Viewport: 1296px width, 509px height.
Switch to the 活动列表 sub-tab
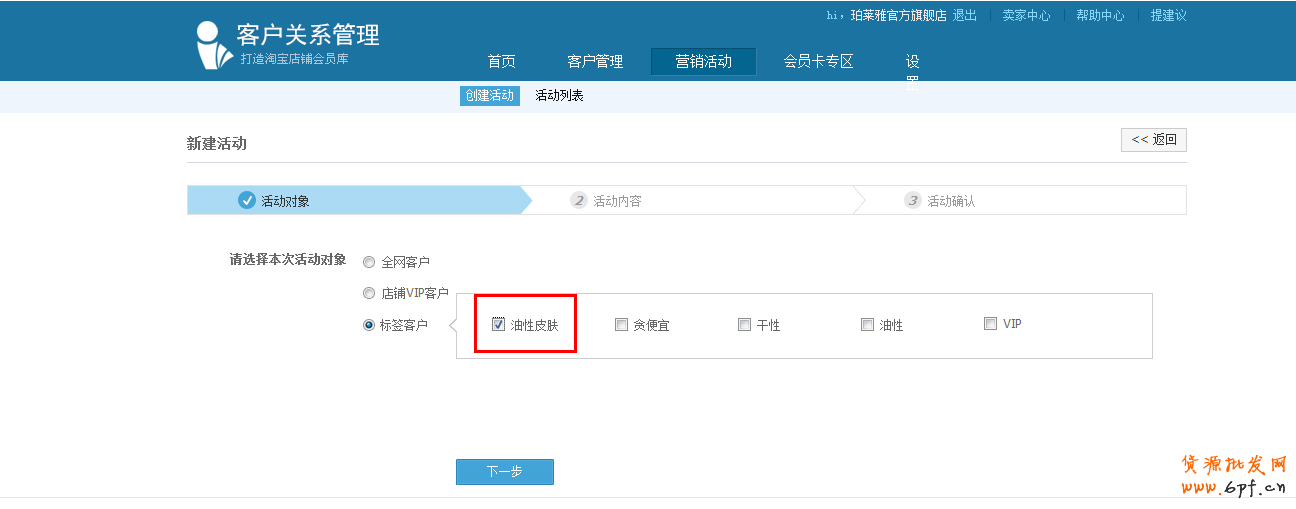coord(559,96)
